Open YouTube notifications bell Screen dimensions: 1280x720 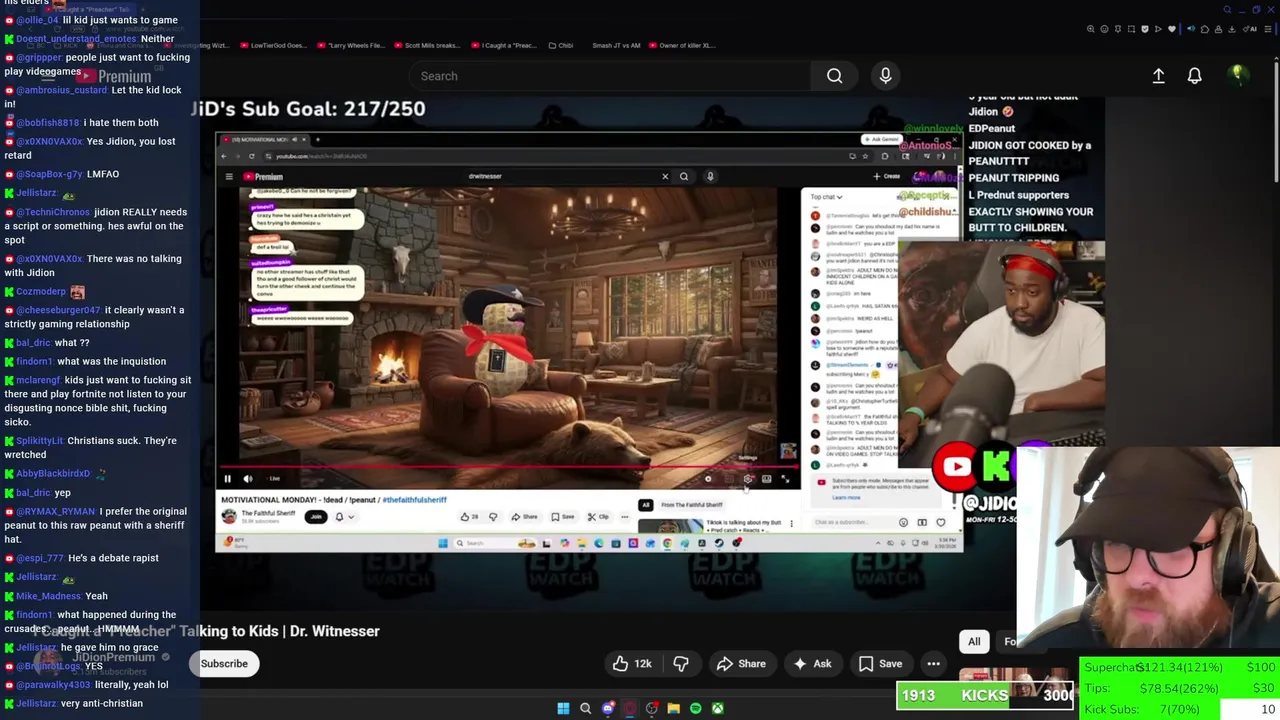point(1194,76)
